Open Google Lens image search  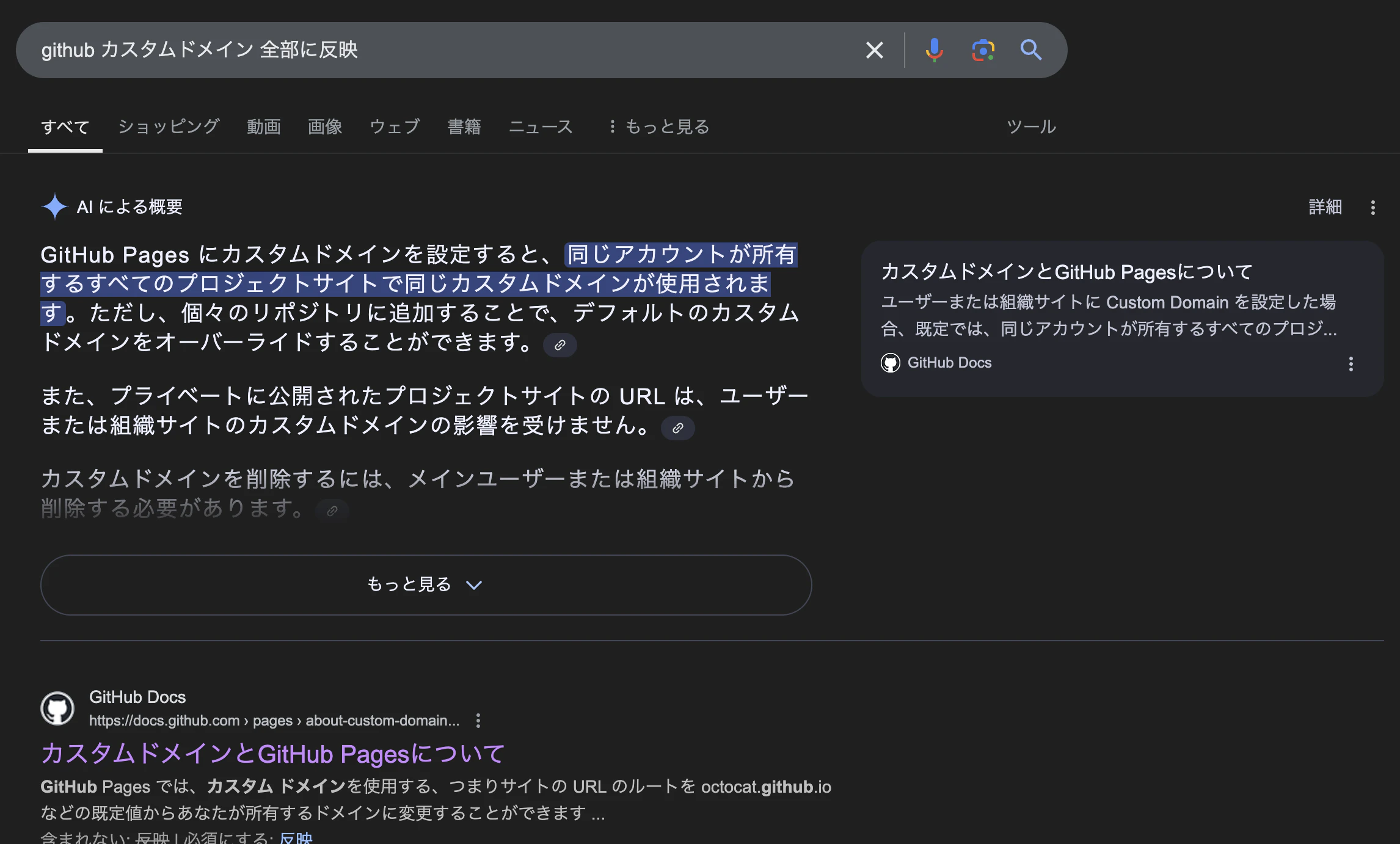(x=982, y=50)
